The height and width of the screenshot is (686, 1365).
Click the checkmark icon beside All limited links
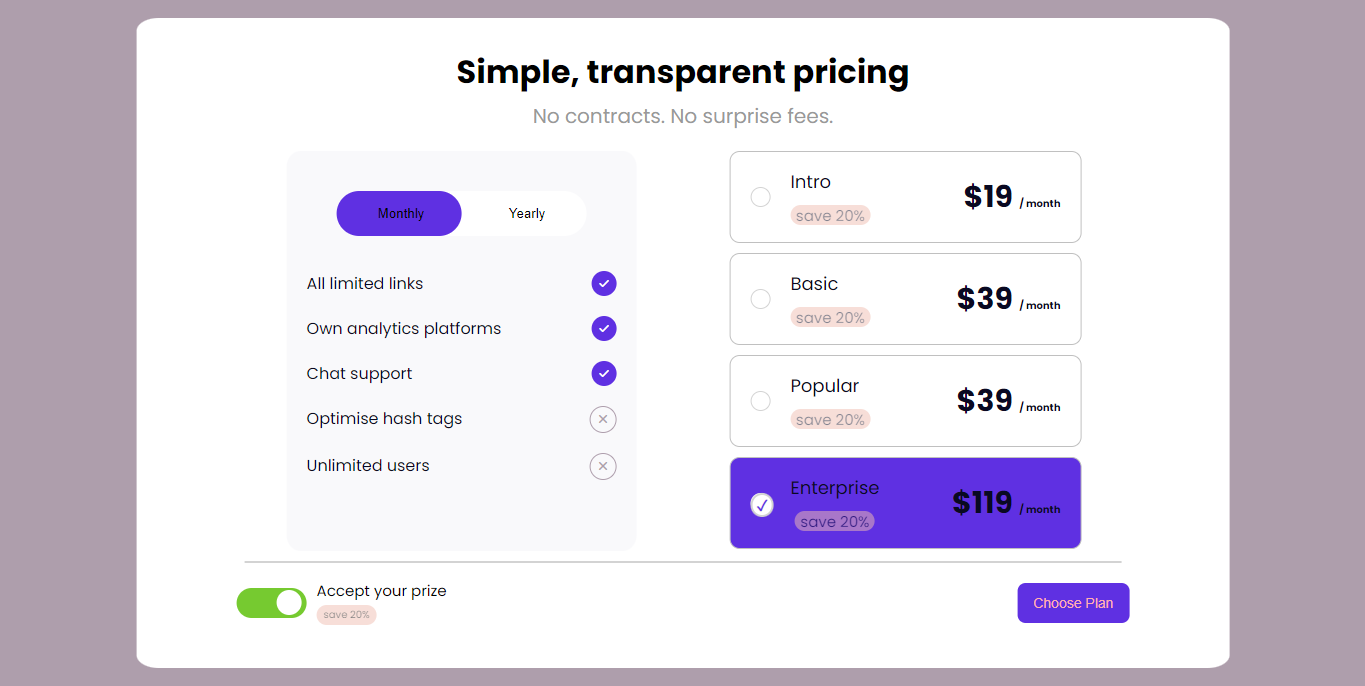coord(604,283)
